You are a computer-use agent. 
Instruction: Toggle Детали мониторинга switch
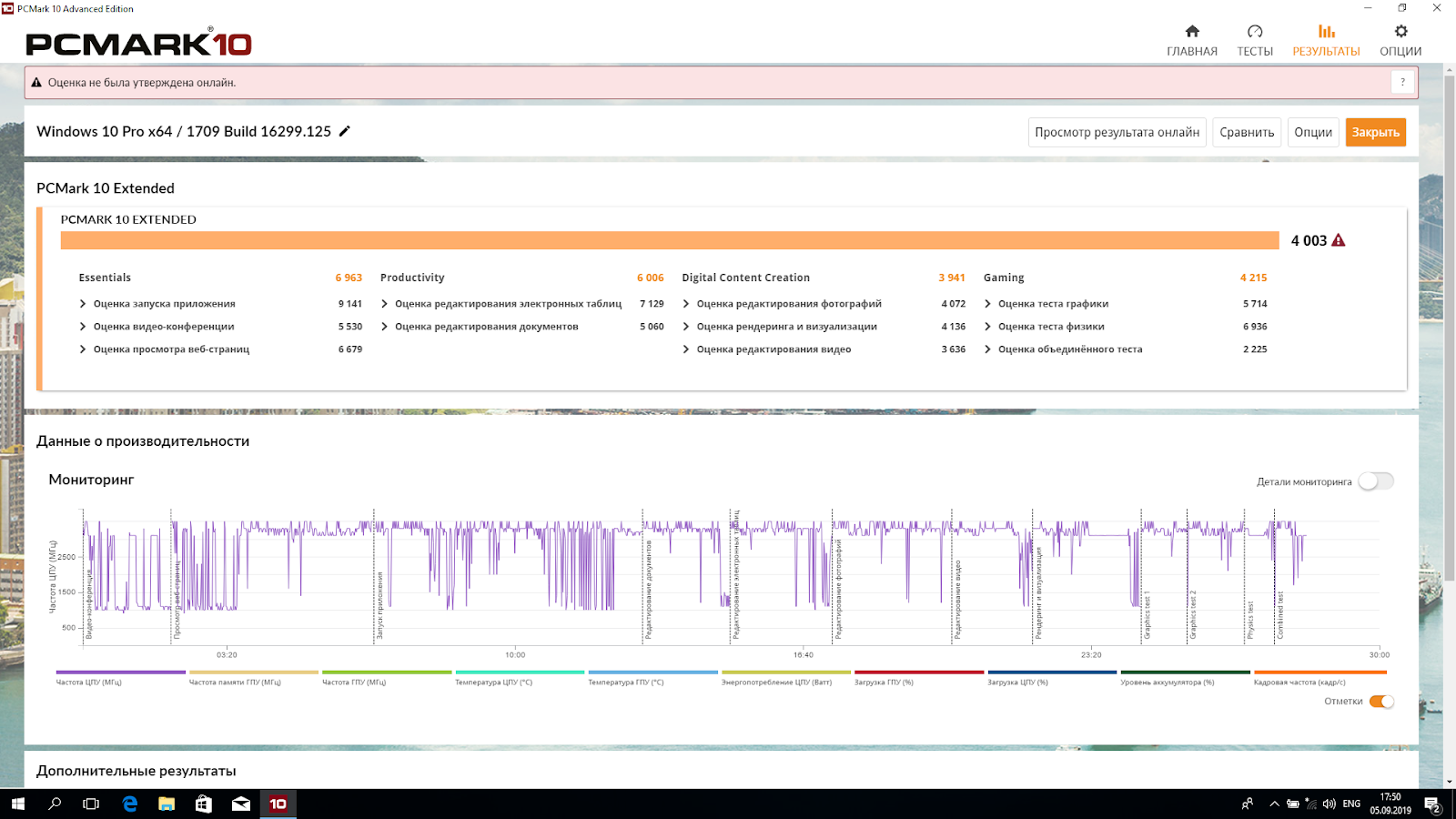point(1376,481)
